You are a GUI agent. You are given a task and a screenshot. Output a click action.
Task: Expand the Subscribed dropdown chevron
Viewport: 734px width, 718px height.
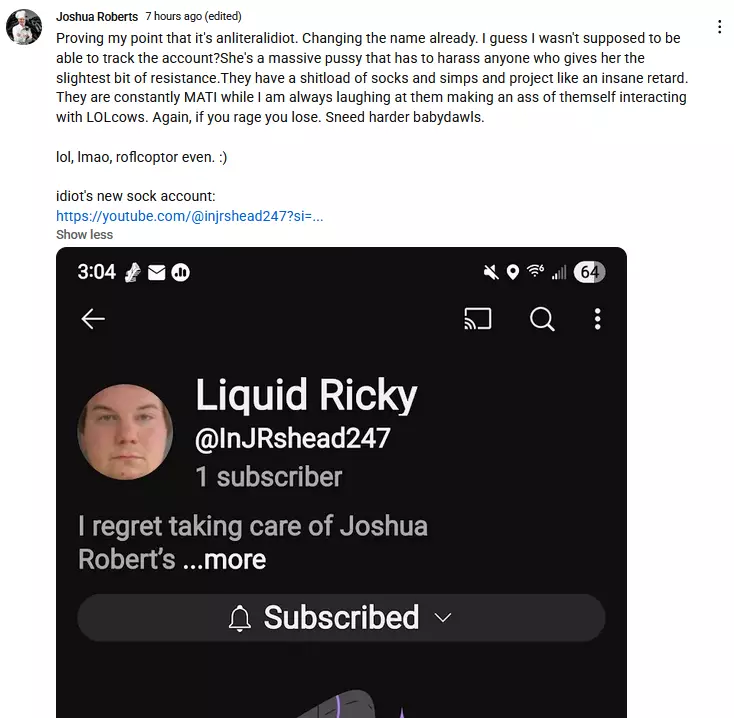point(442,618)
